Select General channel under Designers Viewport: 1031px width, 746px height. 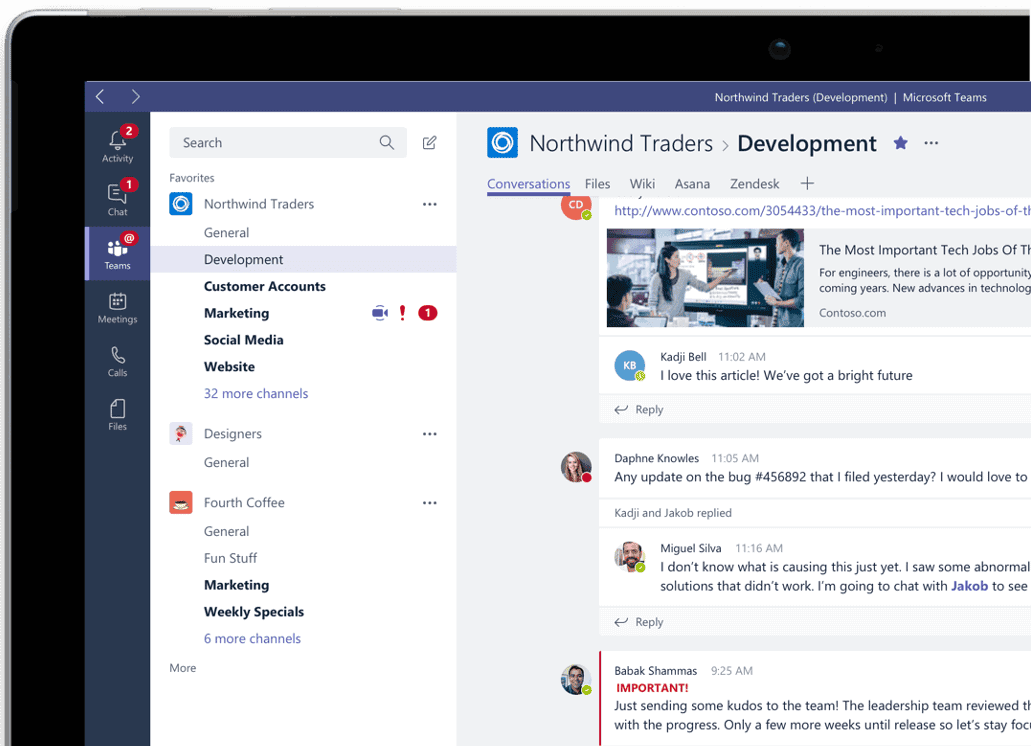227,463
